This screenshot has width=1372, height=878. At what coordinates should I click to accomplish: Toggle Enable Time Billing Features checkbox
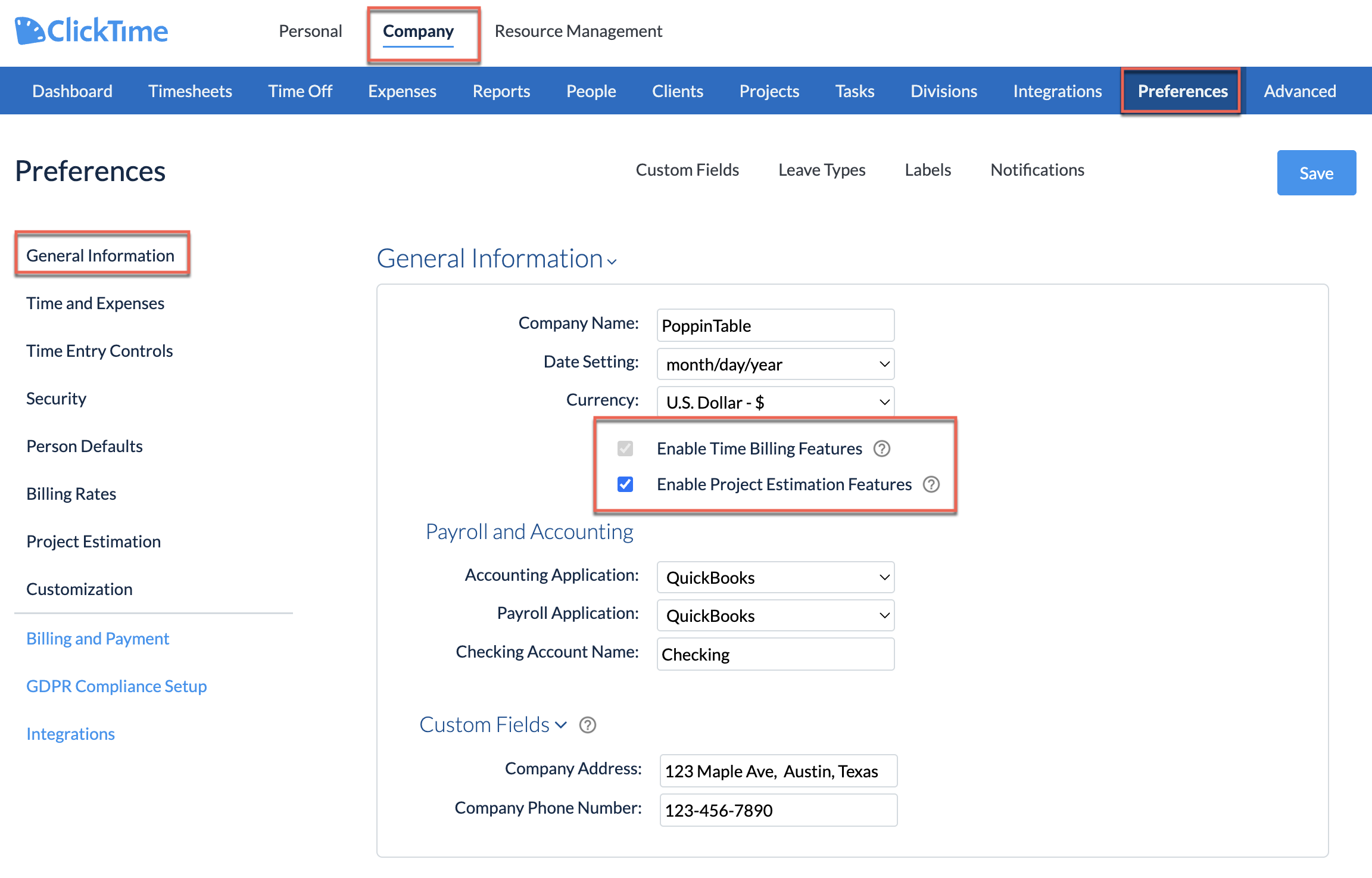tap(625, 449)
